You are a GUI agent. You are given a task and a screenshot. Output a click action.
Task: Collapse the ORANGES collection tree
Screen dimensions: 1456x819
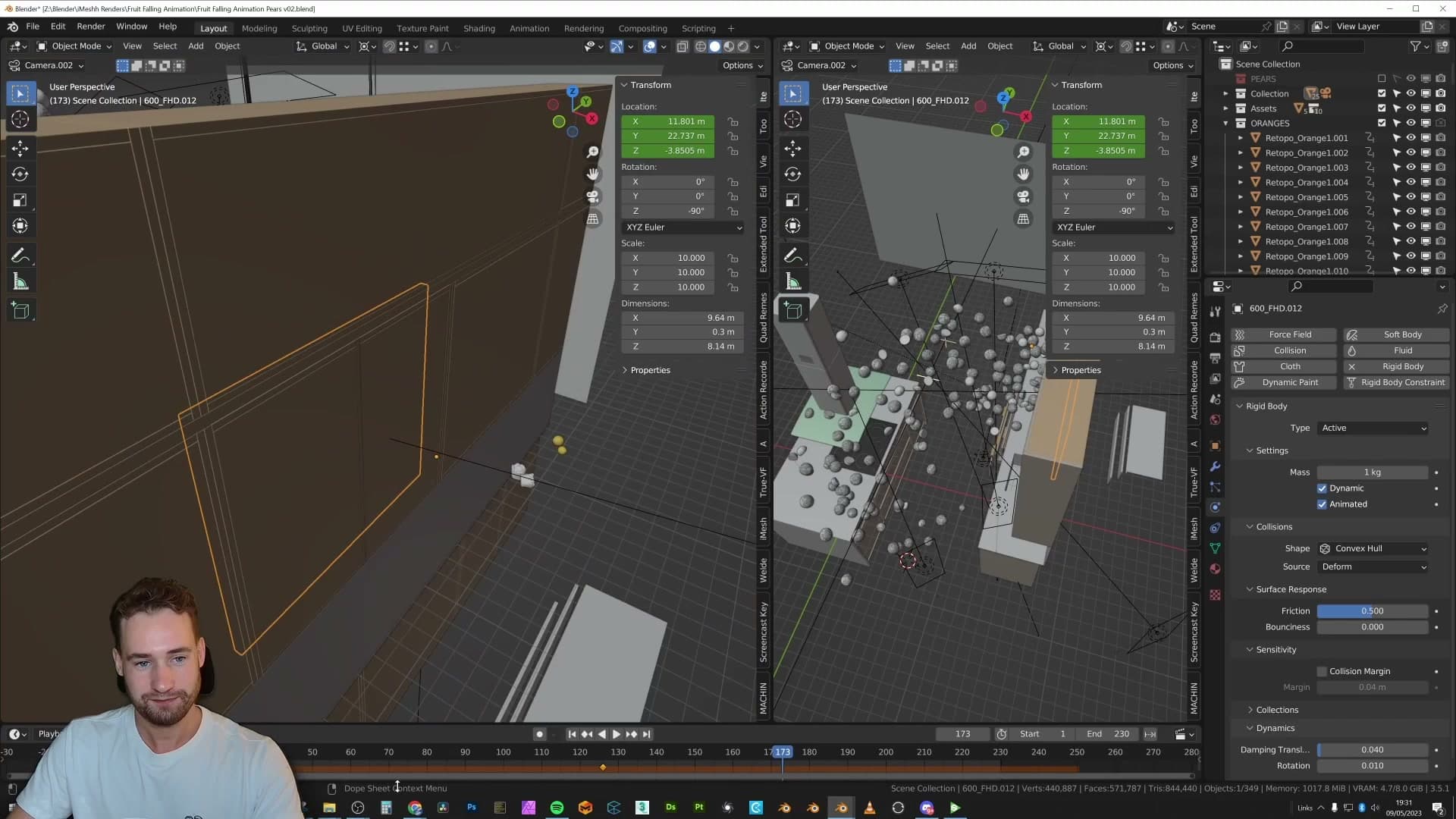(x=1225, y=123)
